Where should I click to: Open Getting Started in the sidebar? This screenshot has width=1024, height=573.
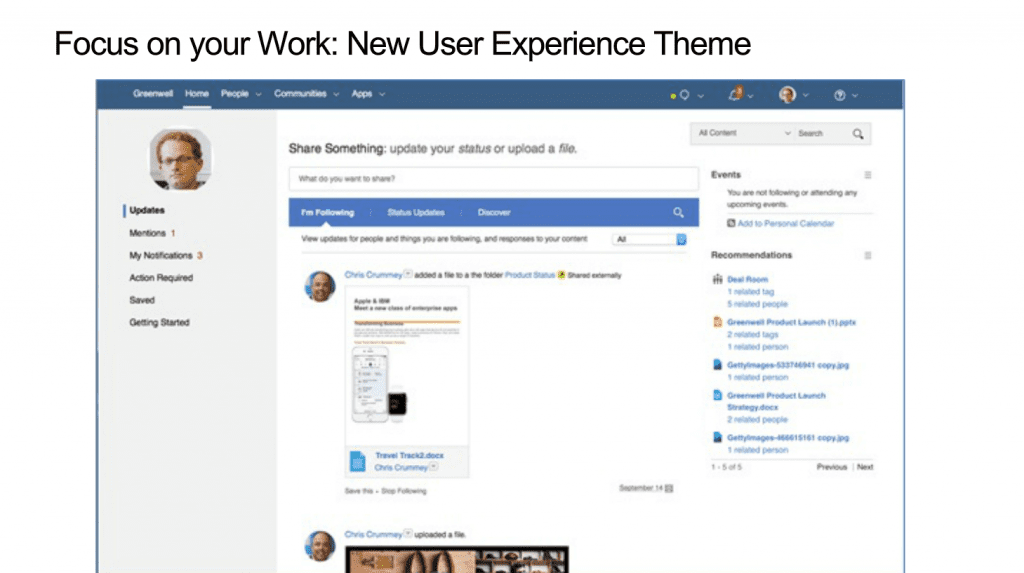(159, 322)
